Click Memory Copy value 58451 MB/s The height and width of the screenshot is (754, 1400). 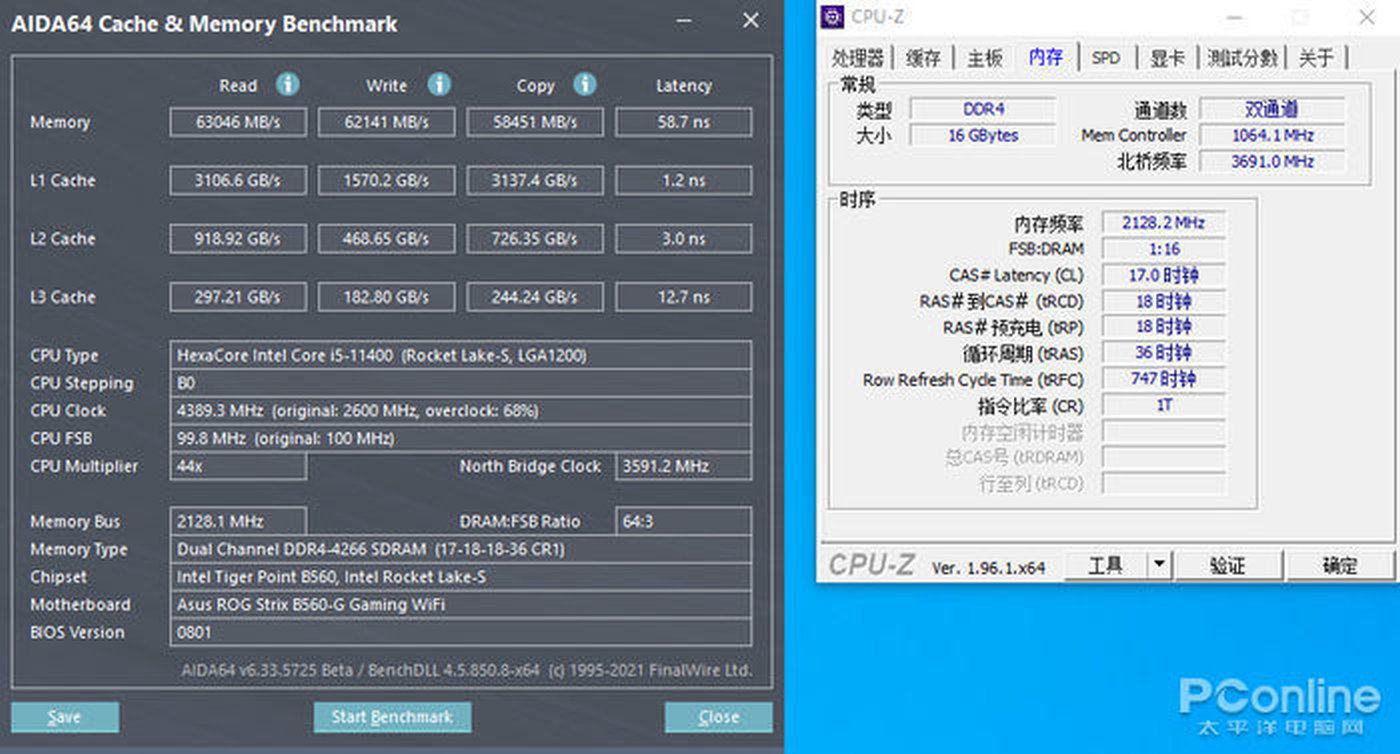(535, 123)
